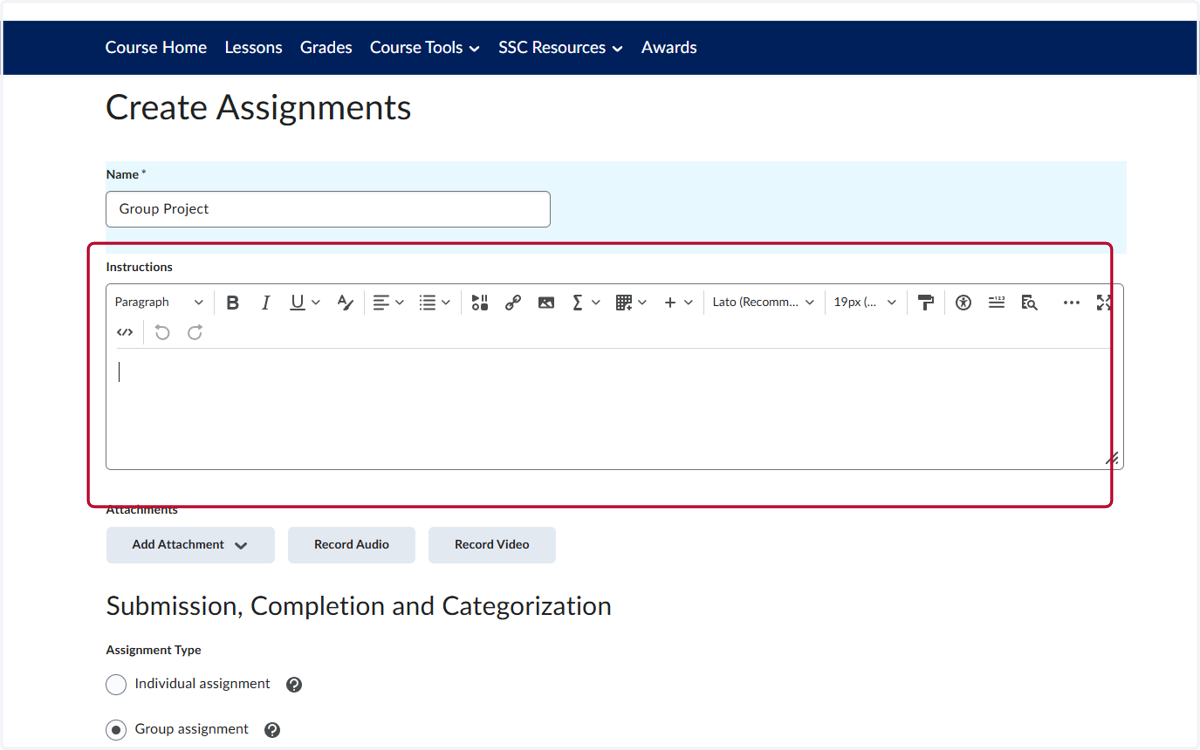
Task: Click the word count icon
Action: click(996, 302)
